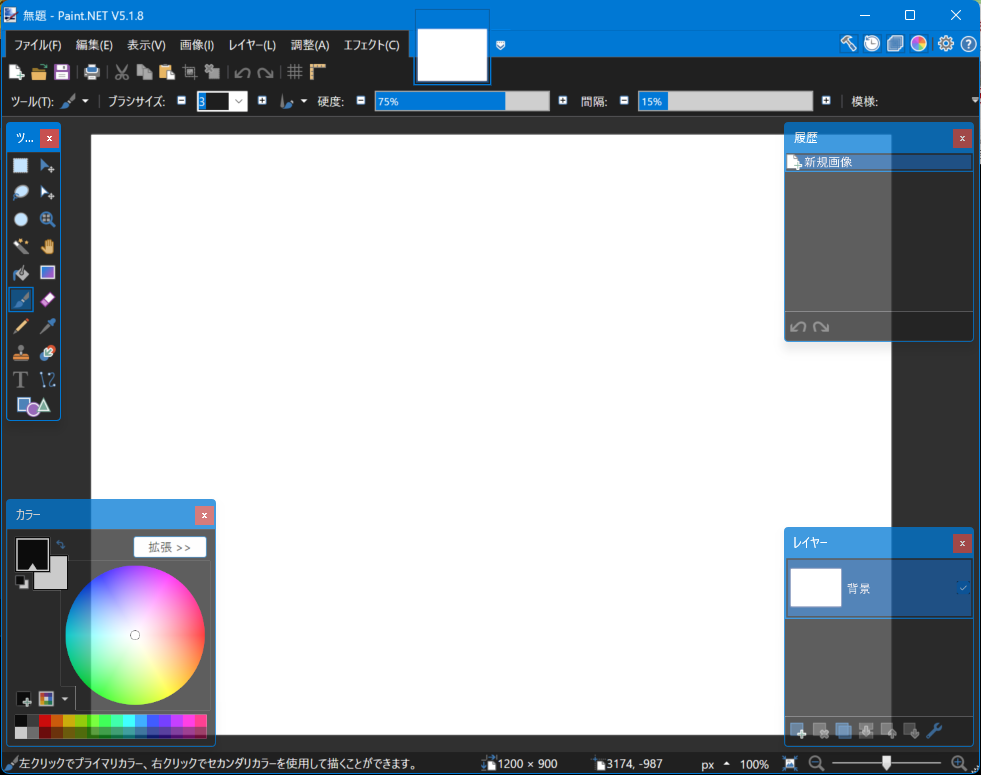Screen dimensions: 981x775
Task: Select the Rectangle Select tool
Action: coord(21,165)
